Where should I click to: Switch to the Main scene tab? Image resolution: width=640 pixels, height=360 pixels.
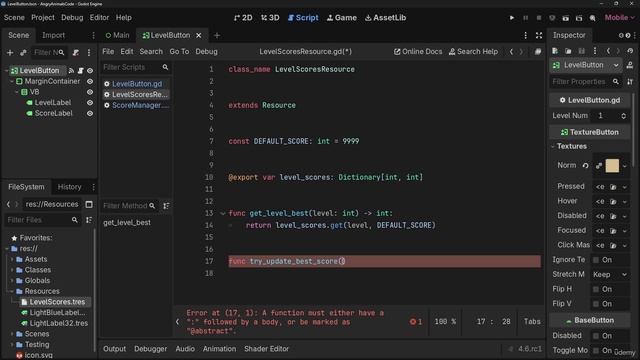coord(118,36)
